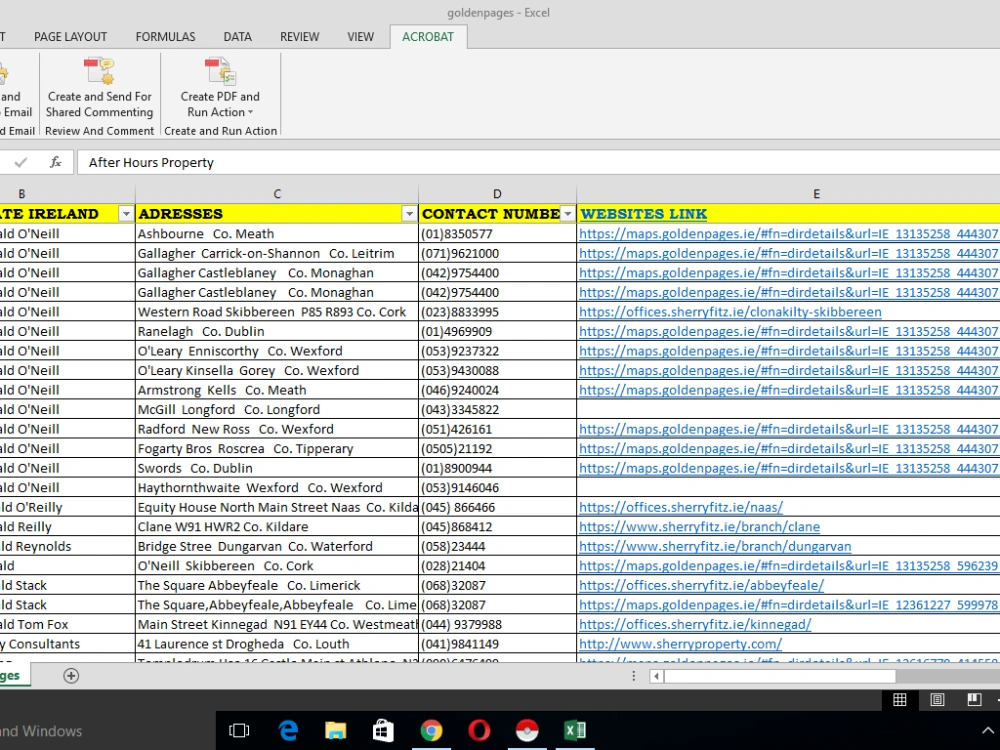This screenshot has height=750, width=1000.
Task: Click the formula bar containing After Hours Property
Action: (x=538, y=163)
